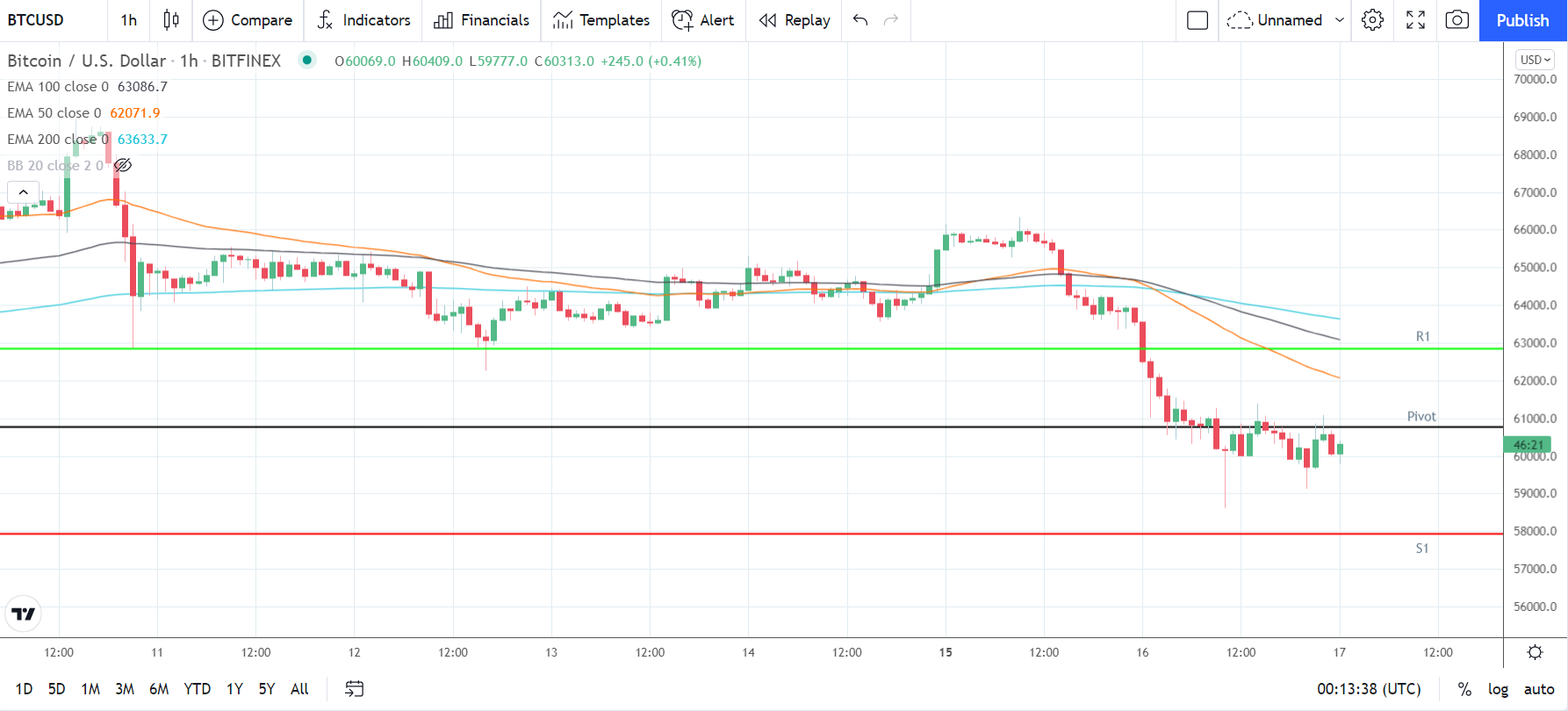This screenshot has width=1568, height=711.
Task: Click the 70000.0 price axis label
Action: (x=1535, y=79)
